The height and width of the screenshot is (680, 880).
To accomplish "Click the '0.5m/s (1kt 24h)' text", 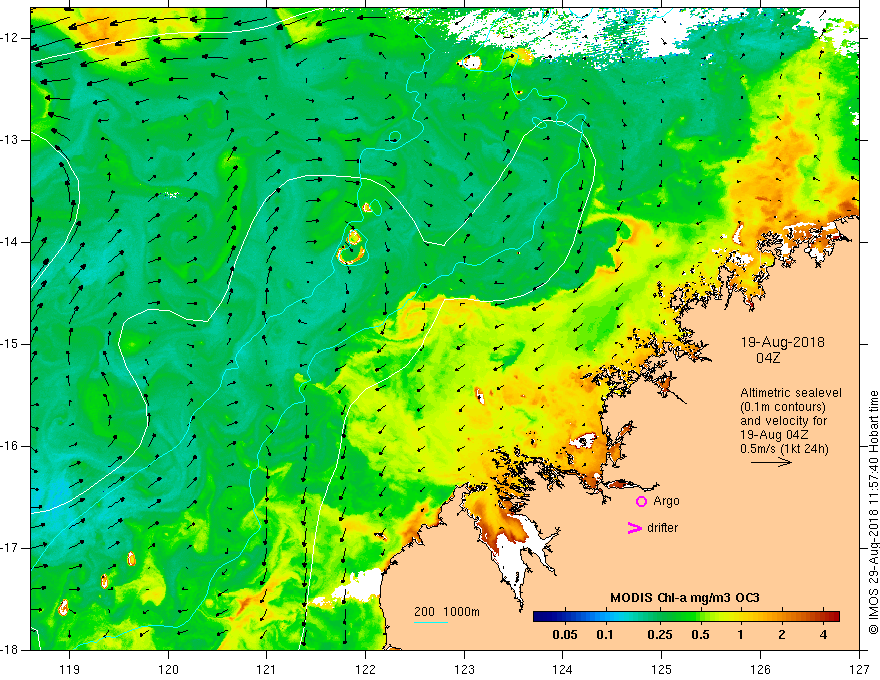I will (784, 449).
